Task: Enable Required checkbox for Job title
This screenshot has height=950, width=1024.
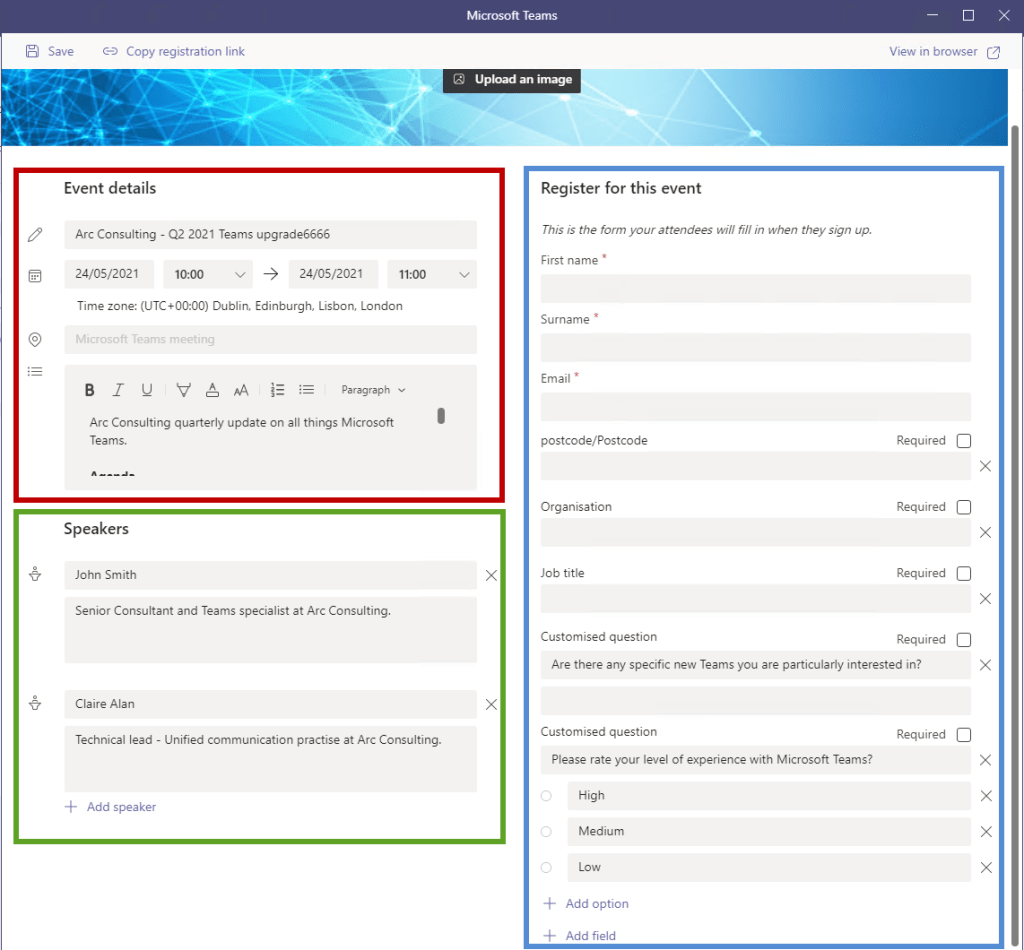Action: (964, 574)
